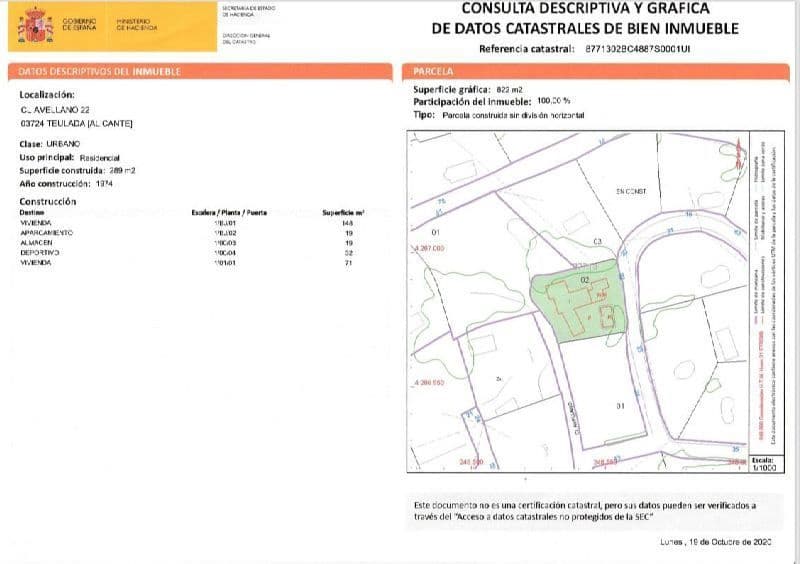Select the line "03724 TEULADA [ALICANTE]"
The width and height of the screenshot is (800, 564).
pos(77,124)
